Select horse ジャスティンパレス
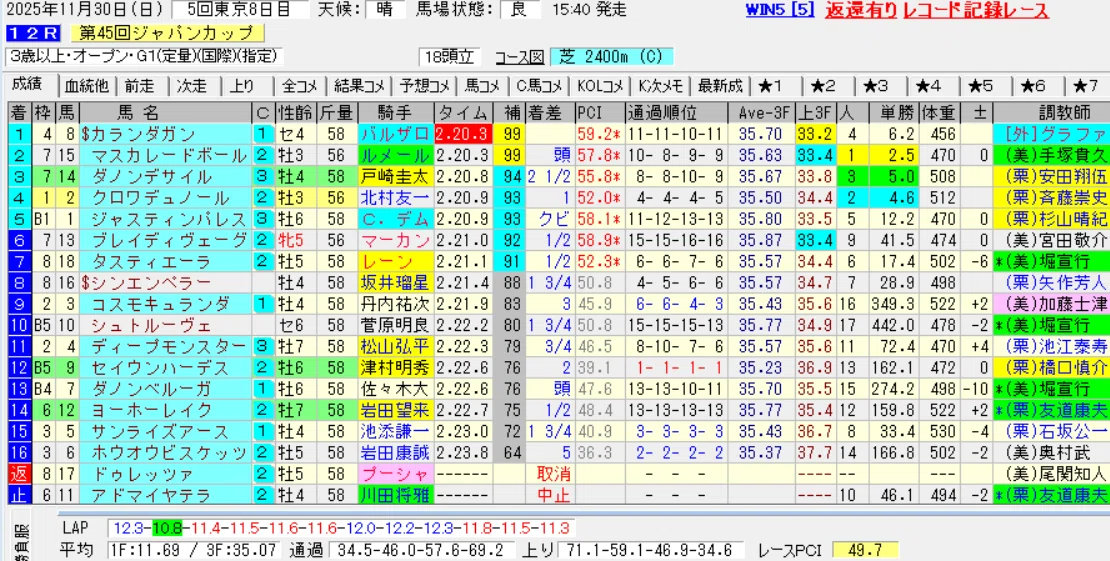 168,220
